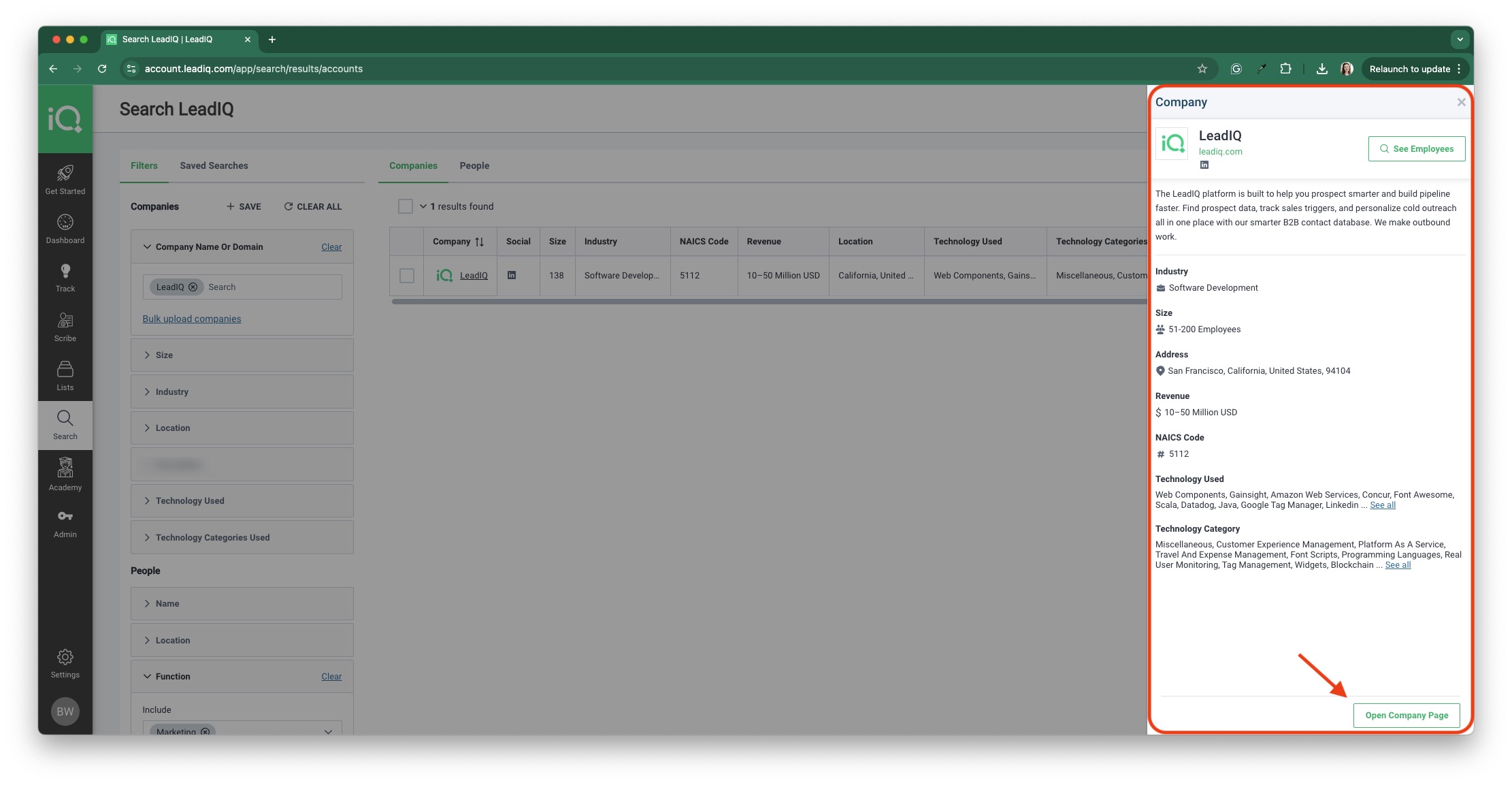Viewport: 1512px width, 785px height.
Task: Sort by Company column arrows
Action: (x=479, y=242)
